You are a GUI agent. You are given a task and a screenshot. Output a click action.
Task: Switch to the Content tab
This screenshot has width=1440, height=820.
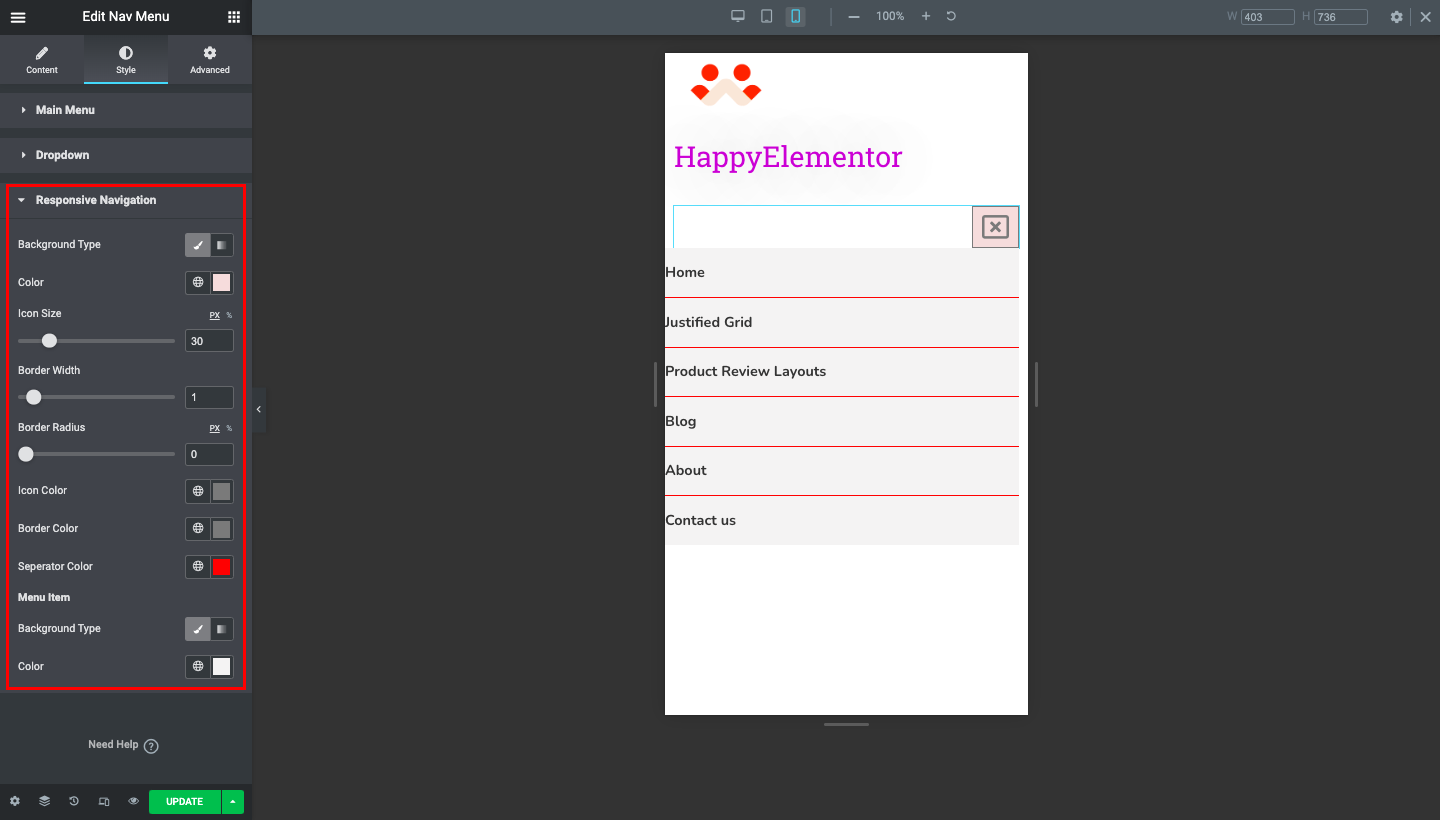pyautogui.click(x=41, y=59)
